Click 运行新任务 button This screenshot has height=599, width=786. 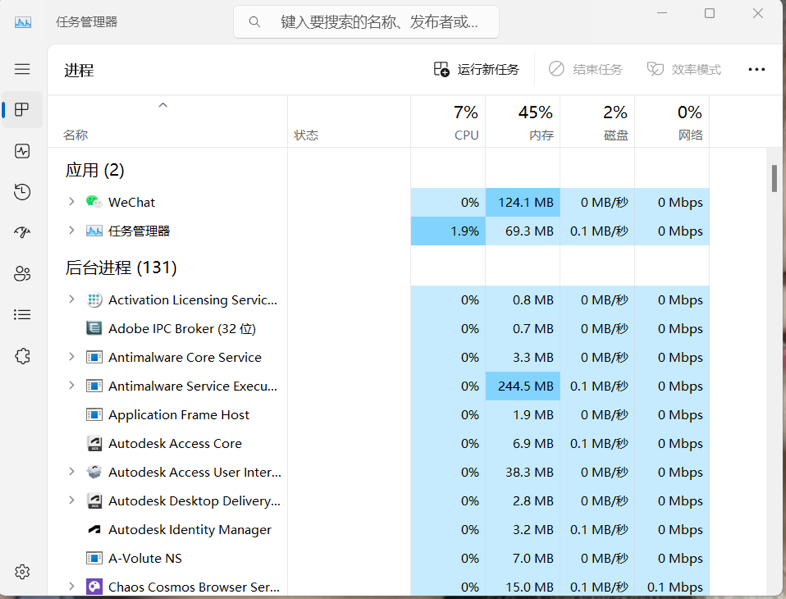[x=476, y=69]
